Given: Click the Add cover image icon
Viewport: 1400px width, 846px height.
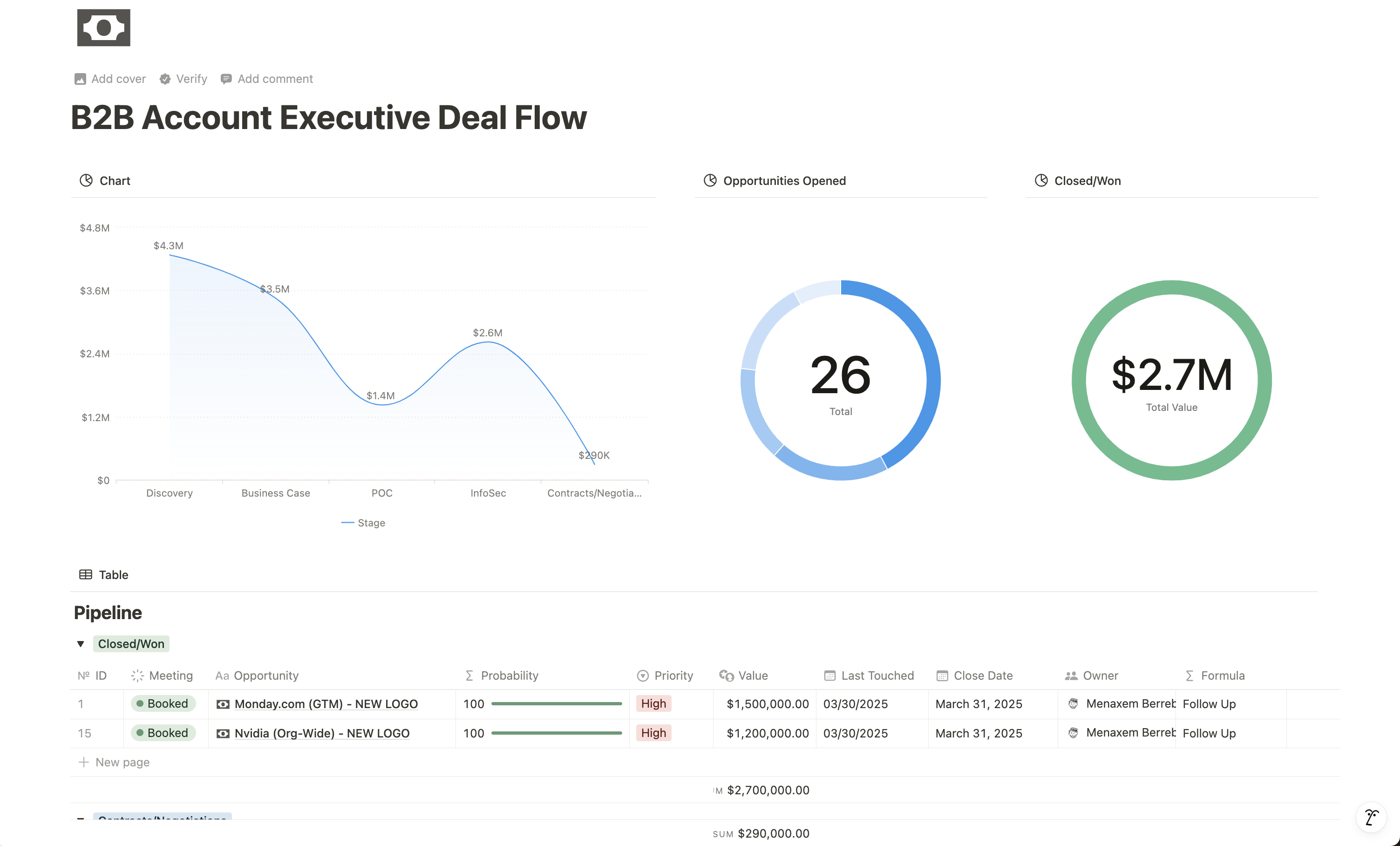Looking at the screenshot, I should 80,79.
